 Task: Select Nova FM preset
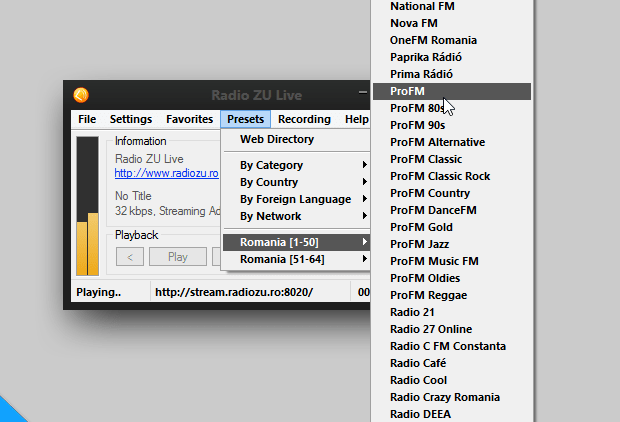pyautogui.click(x=413, y=23)
